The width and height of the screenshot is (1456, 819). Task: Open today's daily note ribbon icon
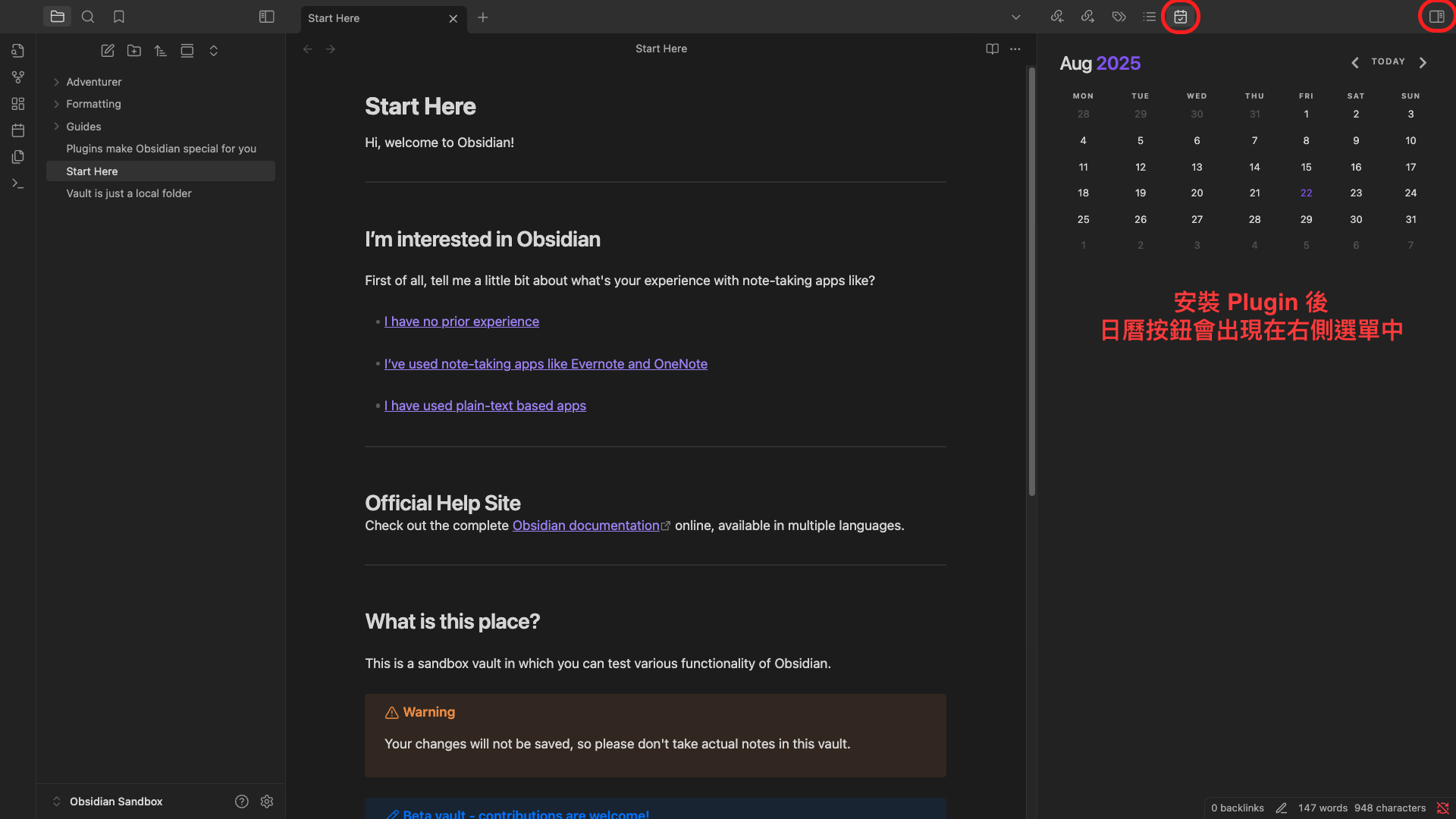click(x=18, y=130)
